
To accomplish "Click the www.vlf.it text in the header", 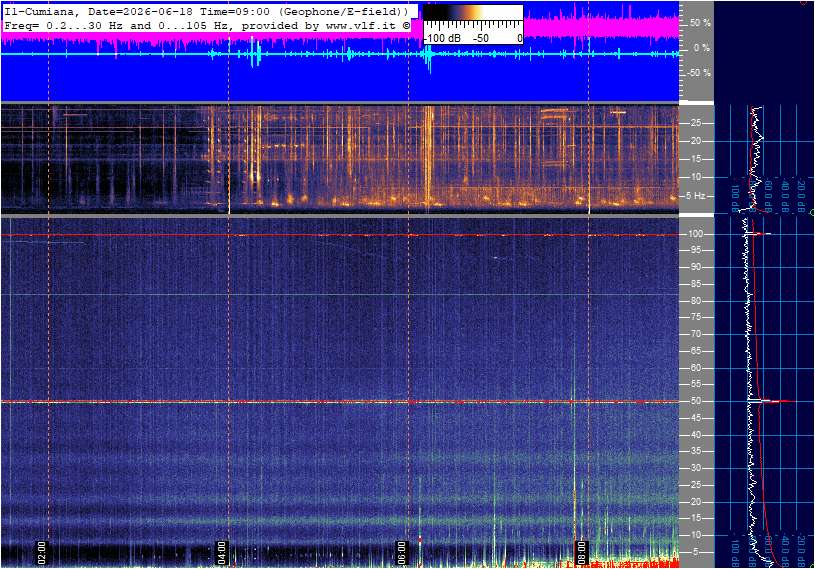I will click(x=363, y=25).
